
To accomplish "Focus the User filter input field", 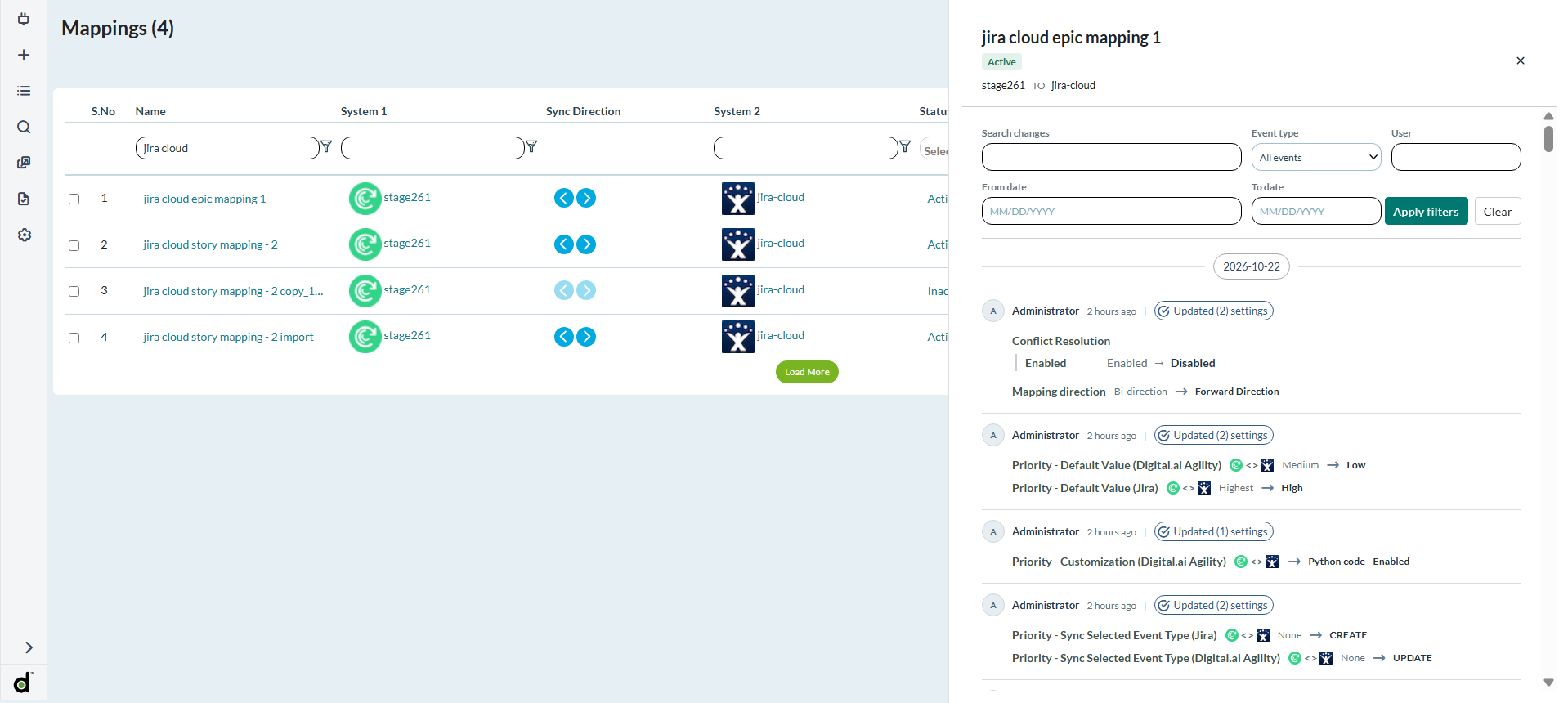I will click(1456, 157).
